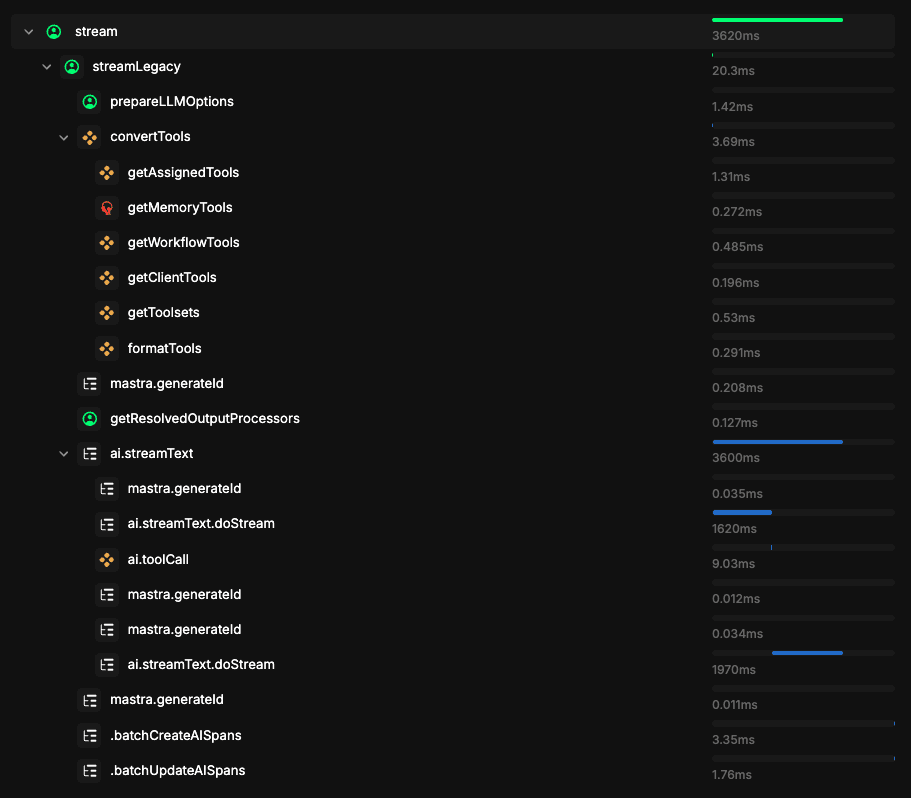
Task: Click the span icon beside .batchCreateAISpans
Action: [90, 736]
